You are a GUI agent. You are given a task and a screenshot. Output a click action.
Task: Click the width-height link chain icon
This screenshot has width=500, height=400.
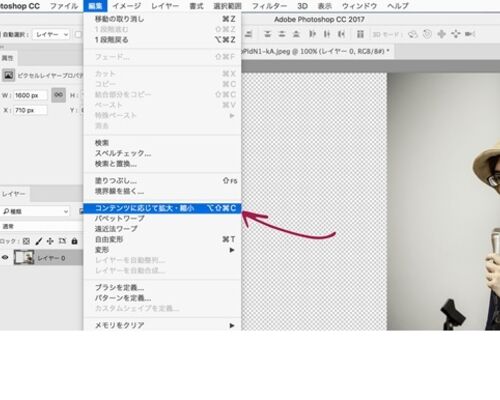[58, 95]
